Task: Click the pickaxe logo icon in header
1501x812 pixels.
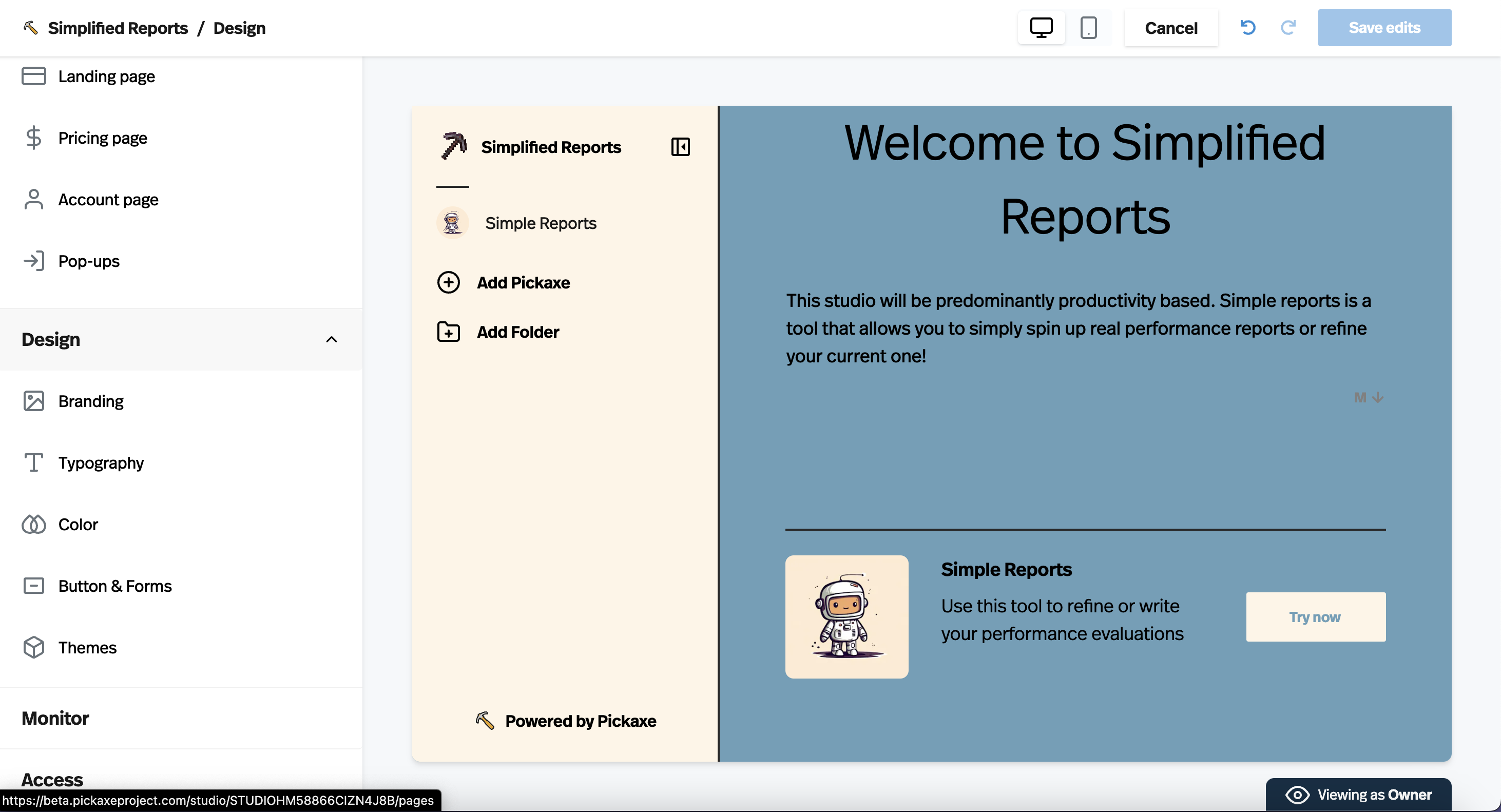Action: [x=30, y=27]
